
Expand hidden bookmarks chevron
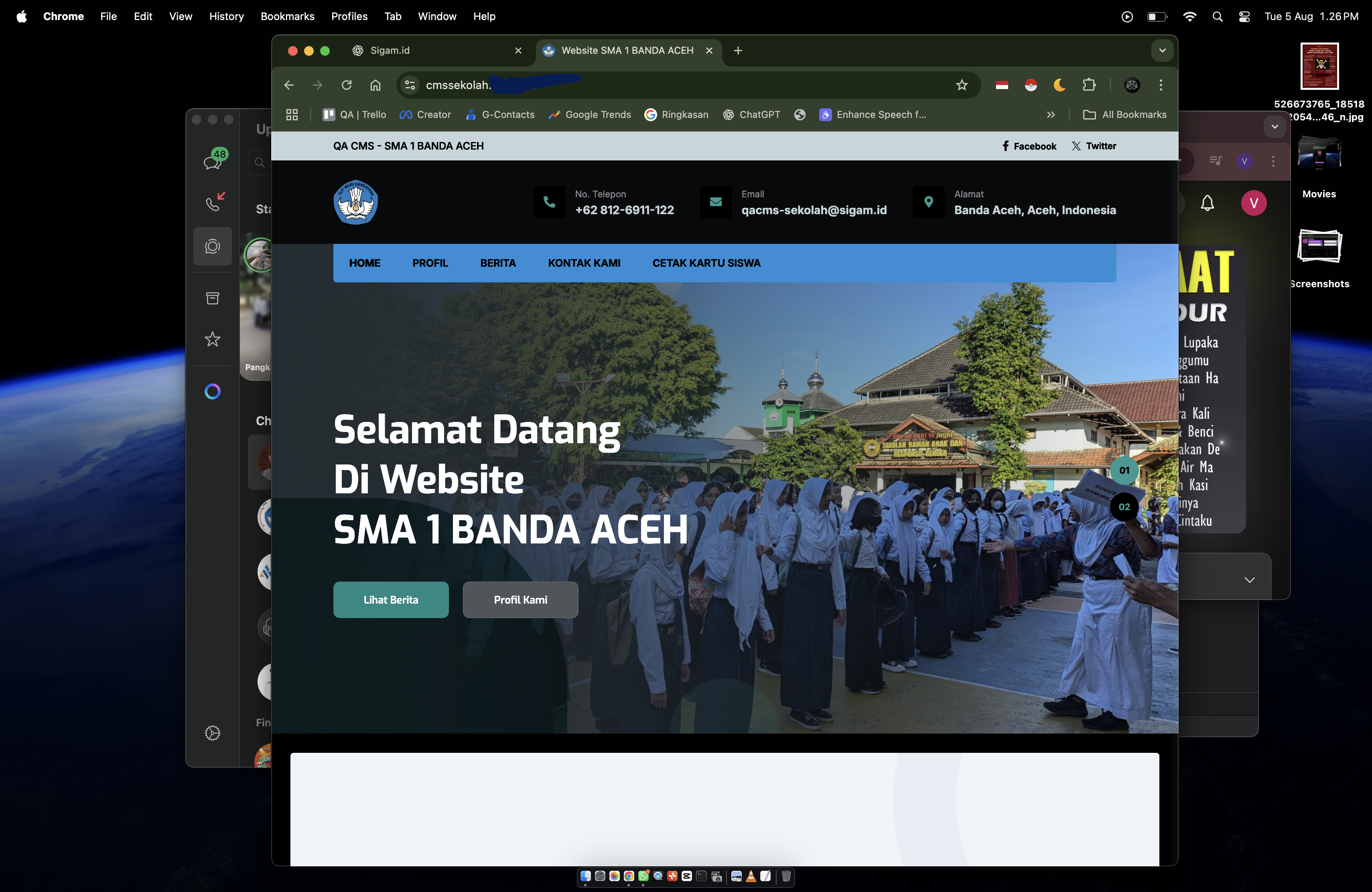point(1050,115)
